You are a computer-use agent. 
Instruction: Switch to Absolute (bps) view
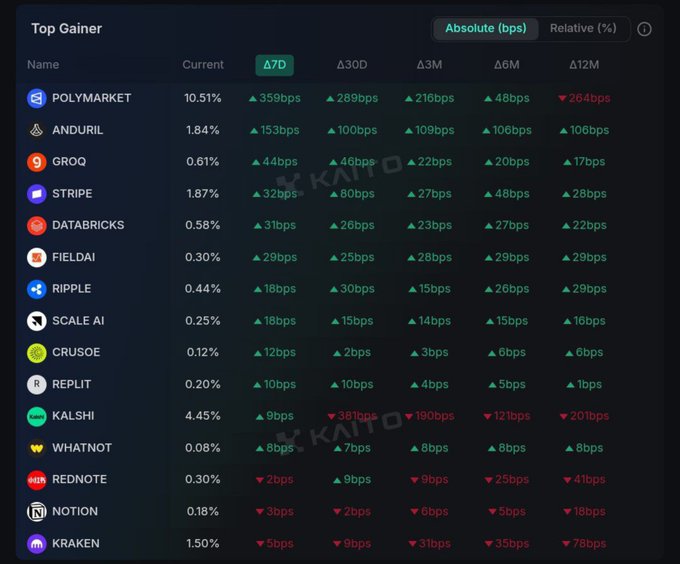point(486,29)
